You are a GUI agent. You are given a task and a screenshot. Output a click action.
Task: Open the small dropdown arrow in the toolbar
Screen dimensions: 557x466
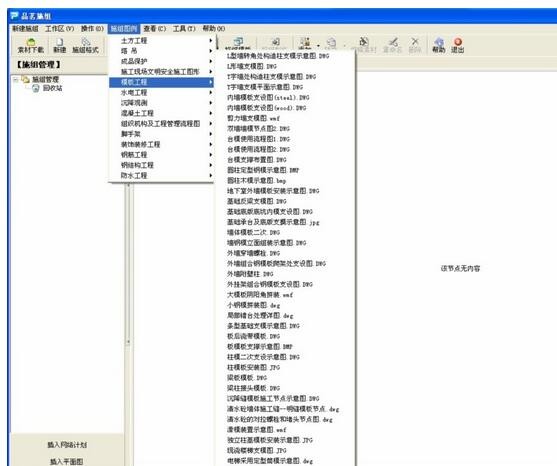pos(318,45)
